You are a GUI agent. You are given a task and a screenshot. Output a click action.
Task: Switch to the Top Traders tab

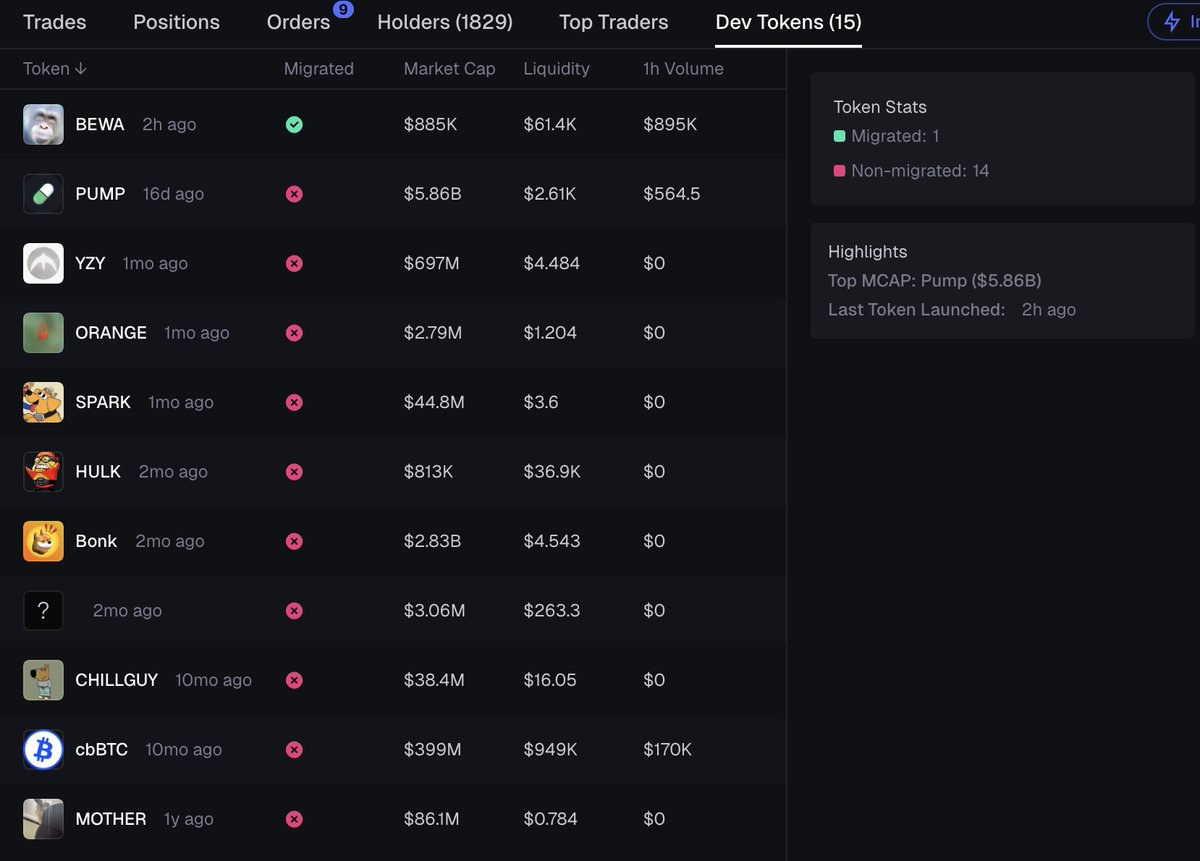(x=614, y=22)
